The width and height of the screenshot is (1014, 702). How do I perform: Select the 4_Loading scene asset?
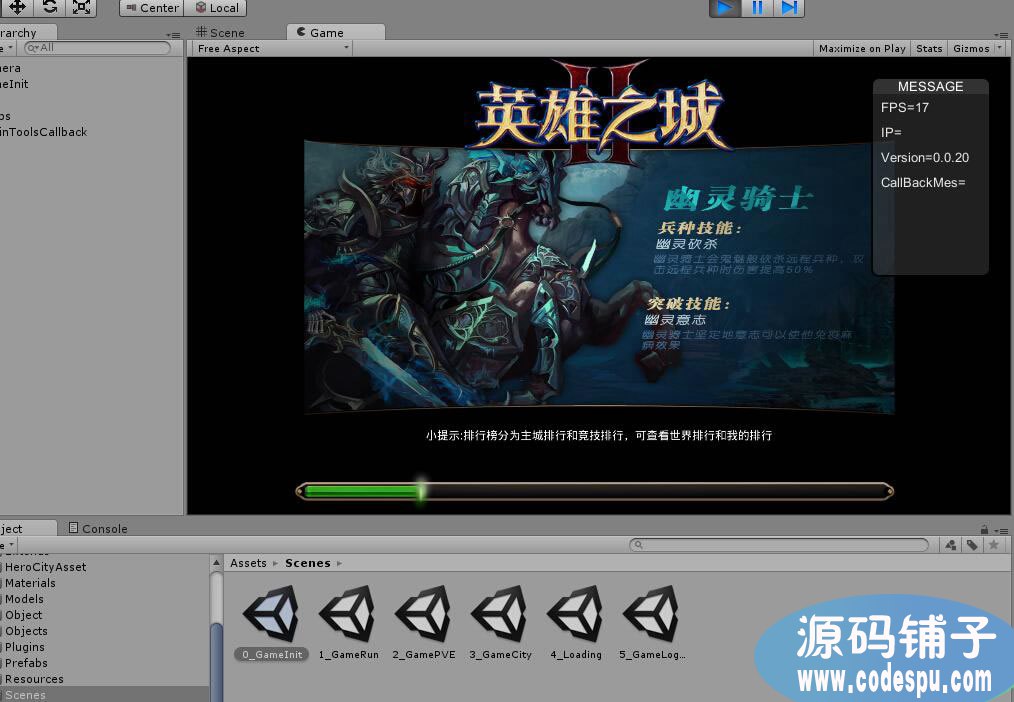coord(576,622)
